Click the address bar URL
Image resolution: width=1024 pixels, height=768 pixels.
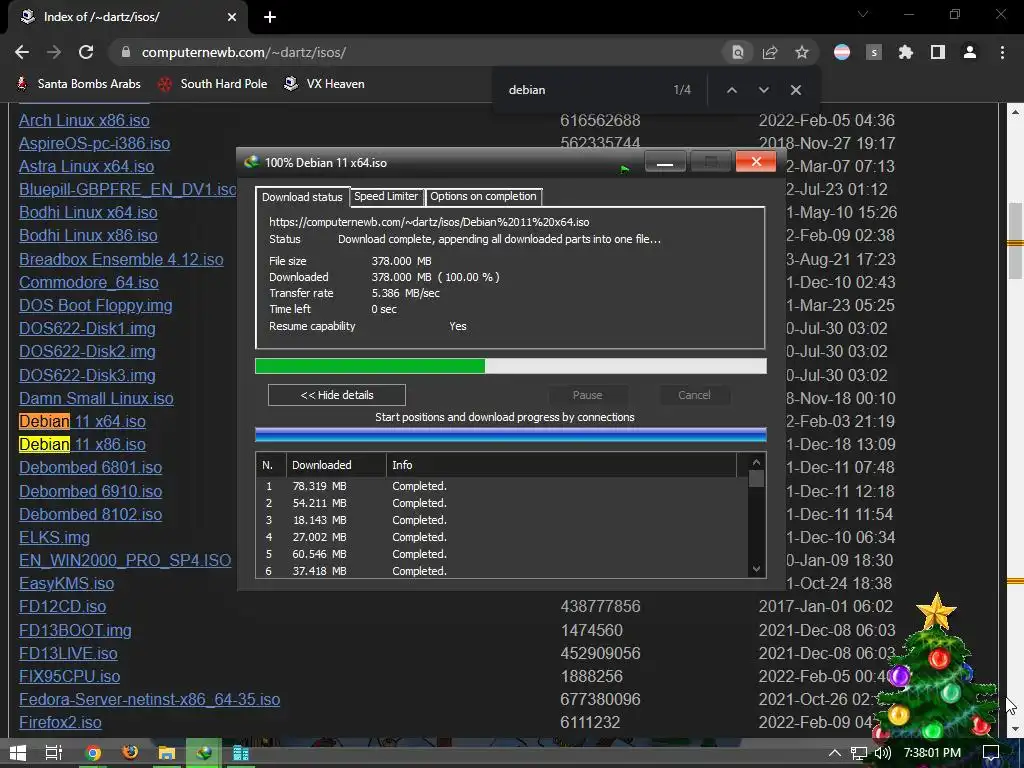(x=244, y=52)
